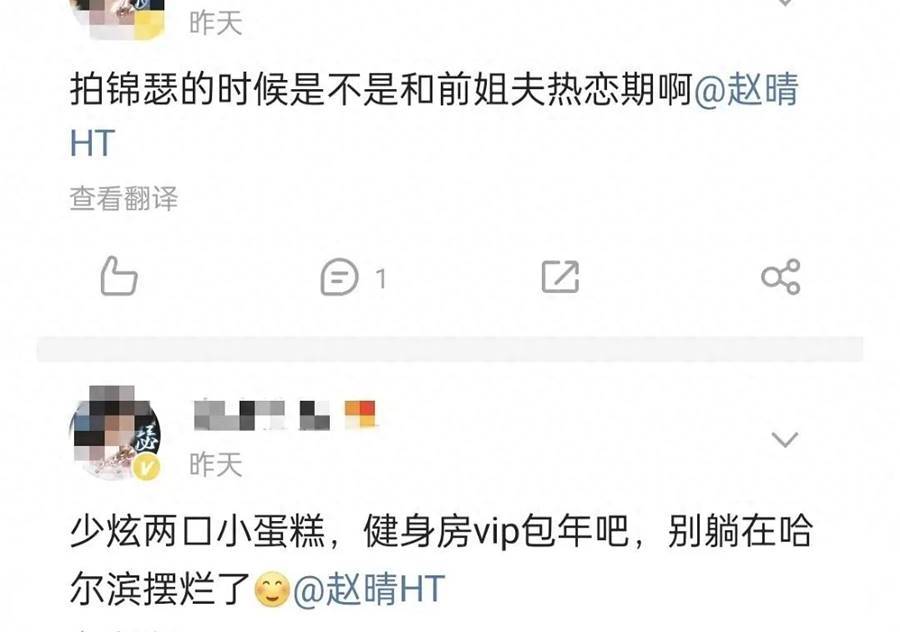Open the second post's blurred username
This screenshot has width=900, height=632.
coord(262,415)
